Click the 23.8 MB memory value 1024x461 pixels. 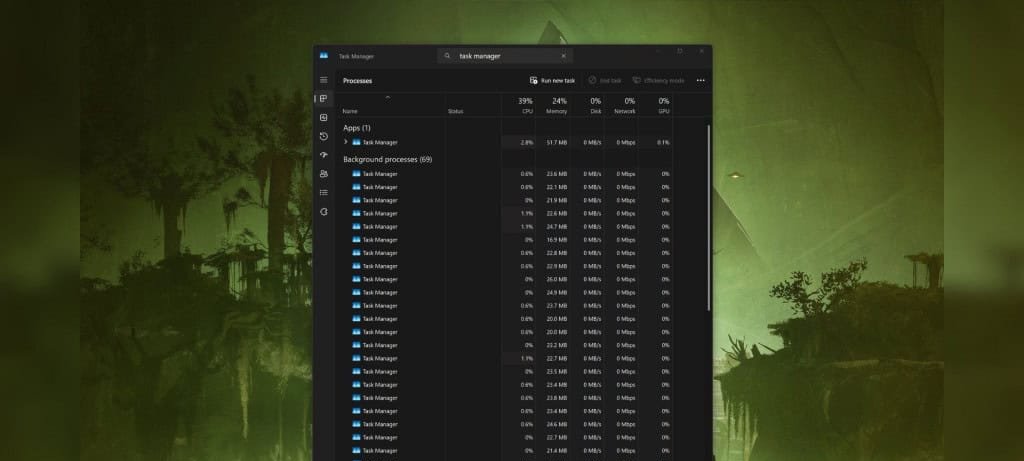point(557,398)
